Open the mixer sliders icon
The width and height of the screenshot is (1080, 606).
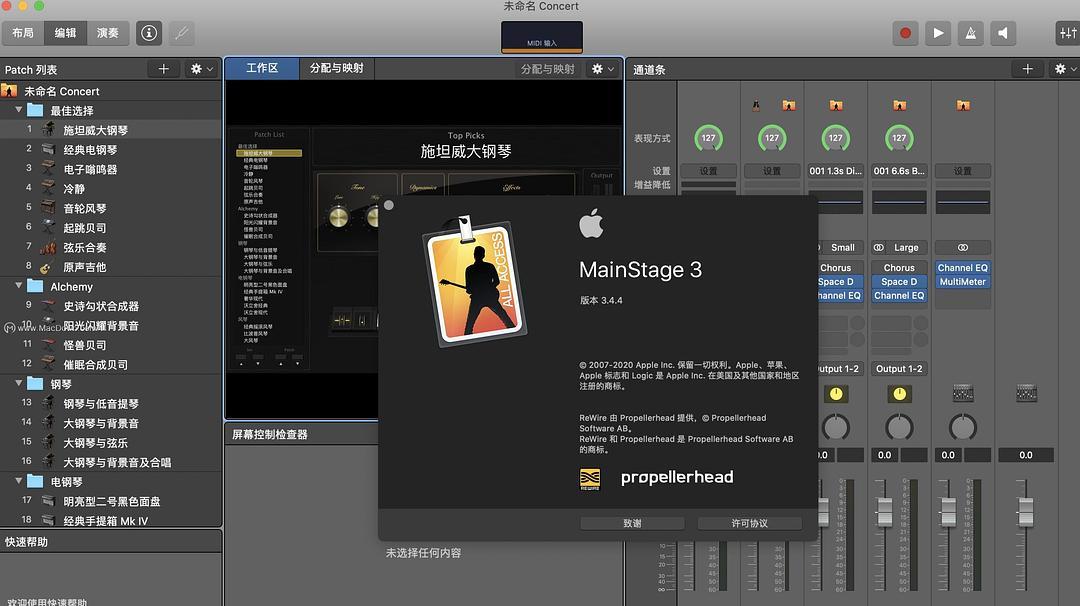coord(1068,33)
